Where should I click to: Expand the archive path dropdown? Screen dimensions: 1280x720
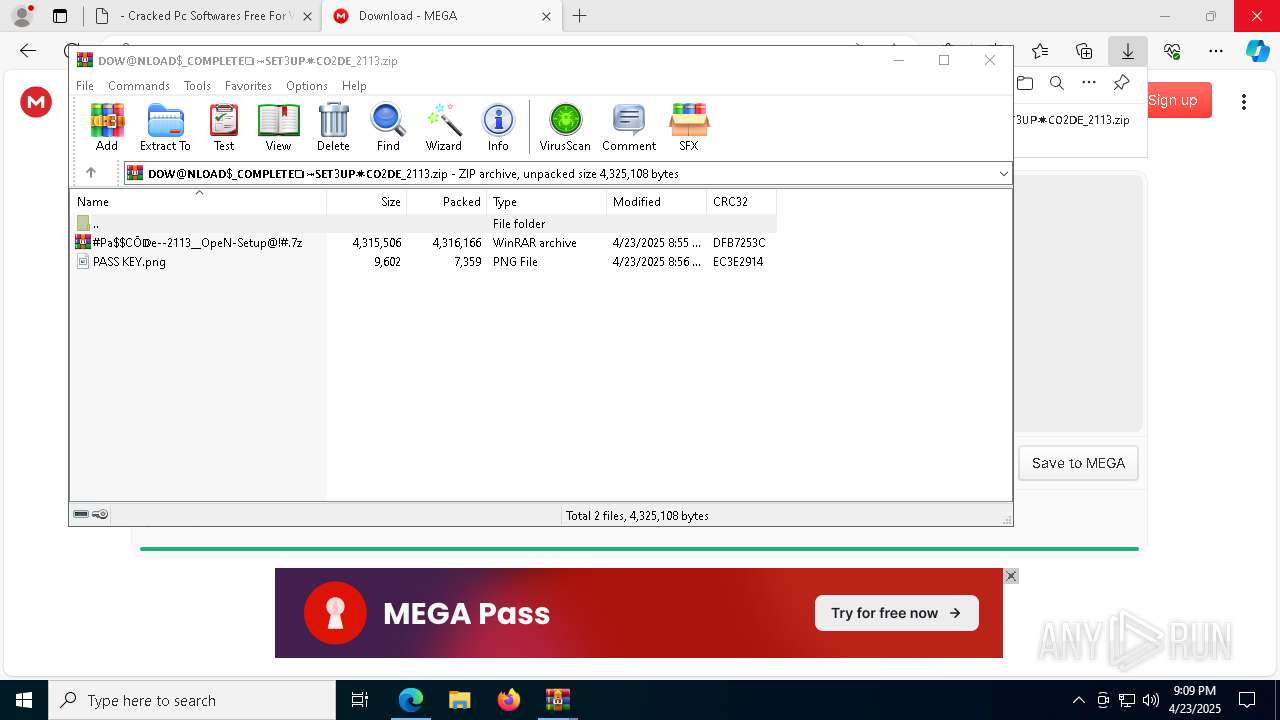point(1003,174)
